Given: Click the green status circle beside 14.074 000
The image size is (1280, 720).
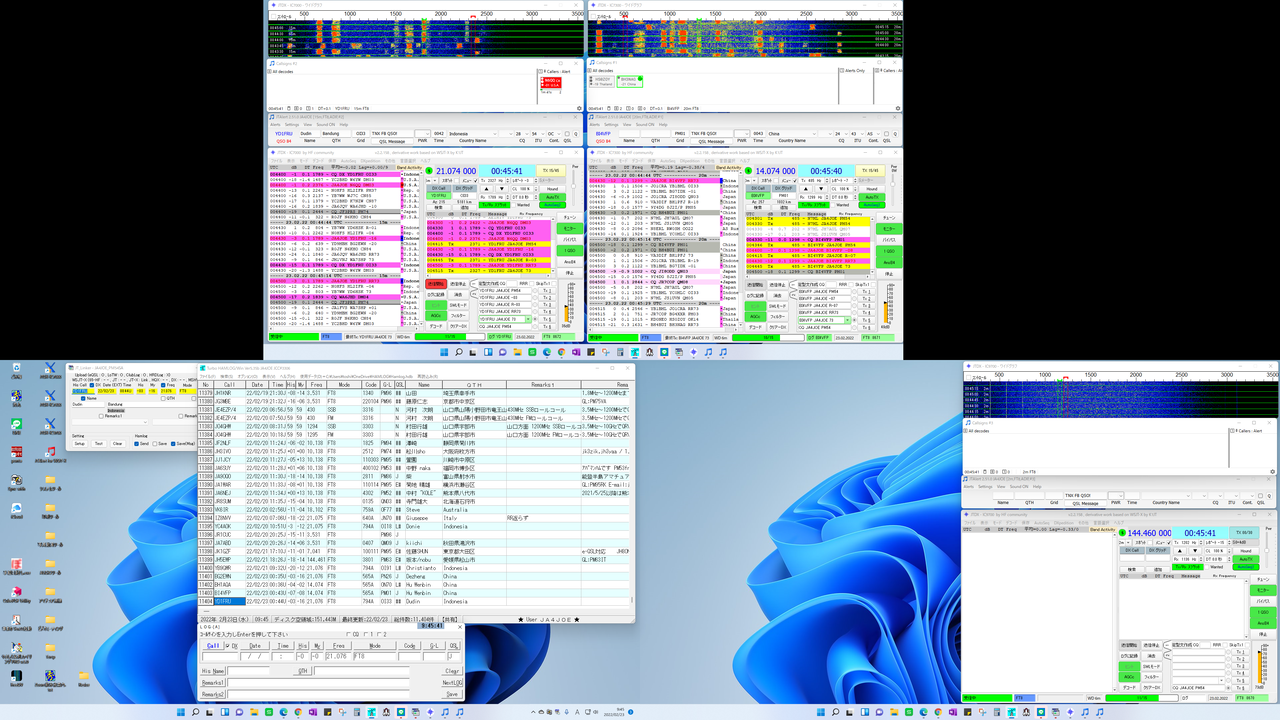Looking at the screenshot, I should click(748, 171).
